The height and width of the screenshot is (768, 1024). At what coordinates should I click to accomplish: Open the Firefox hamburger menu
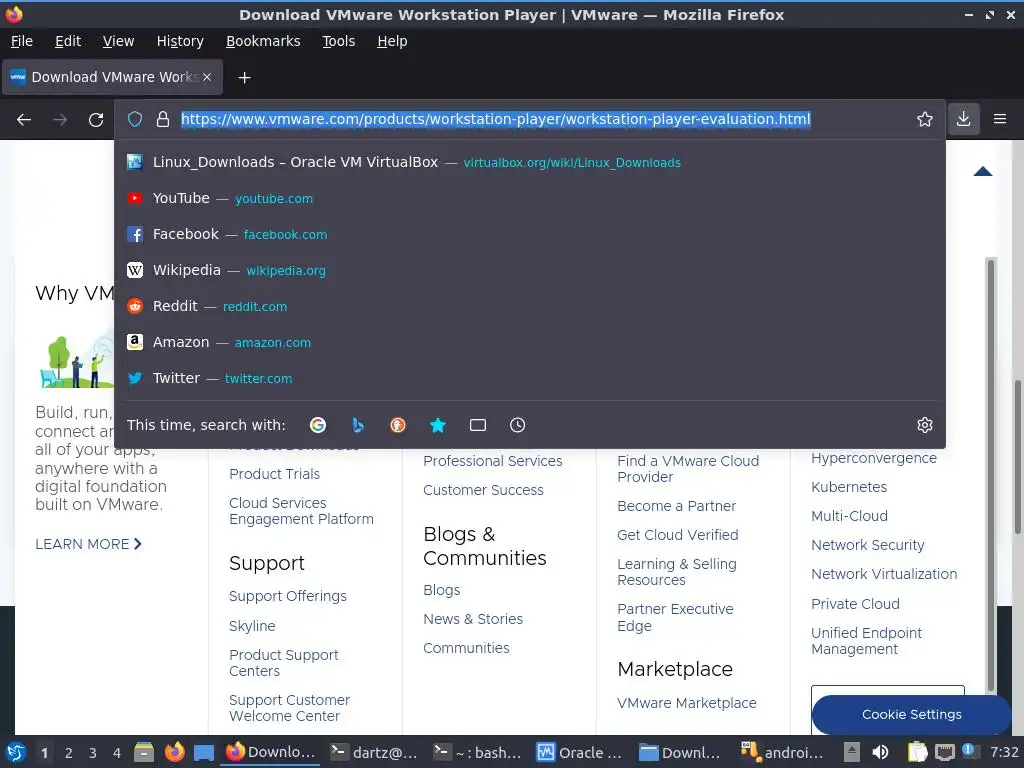click(1000, 119)
